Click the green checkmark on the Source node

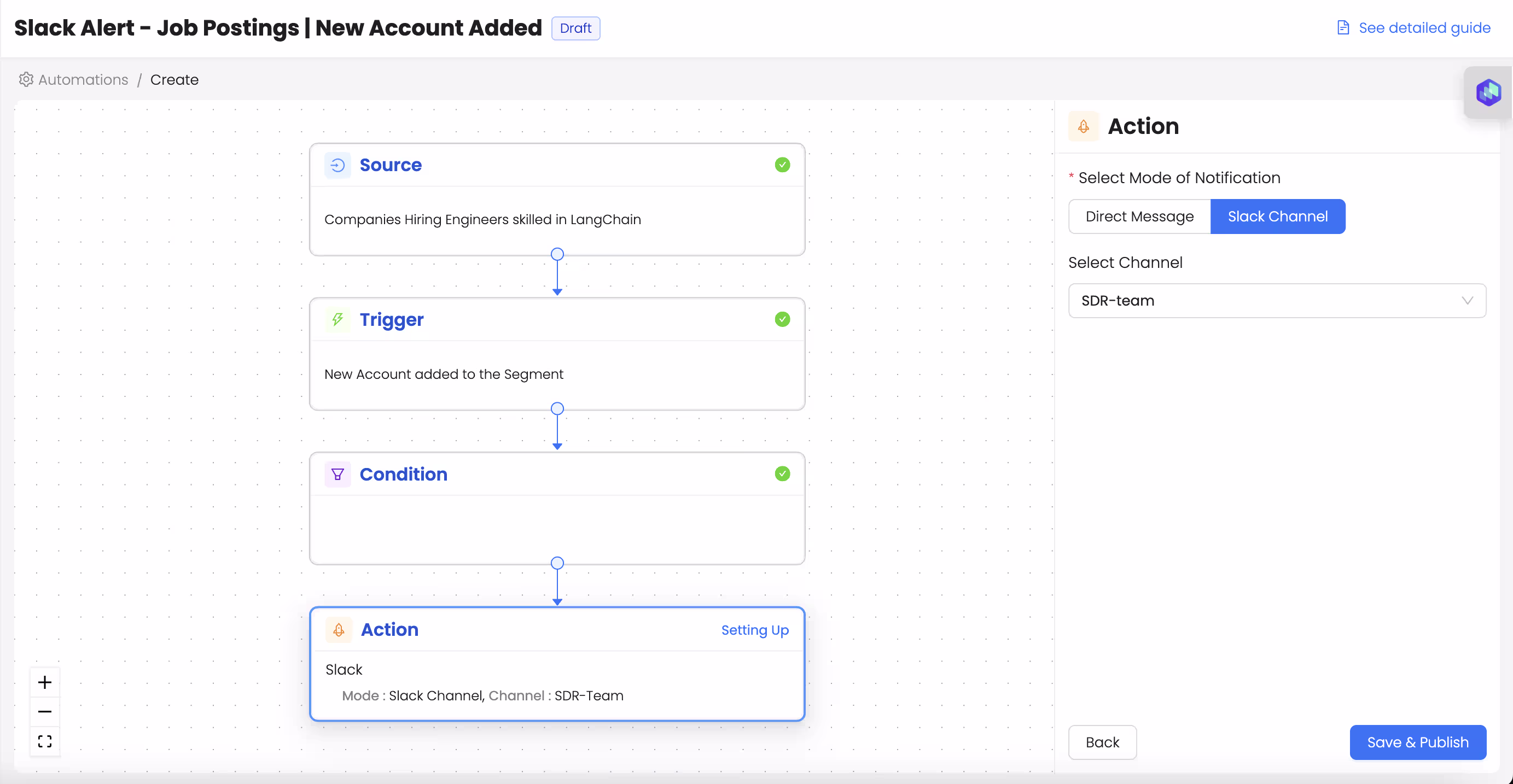point(782,165)
